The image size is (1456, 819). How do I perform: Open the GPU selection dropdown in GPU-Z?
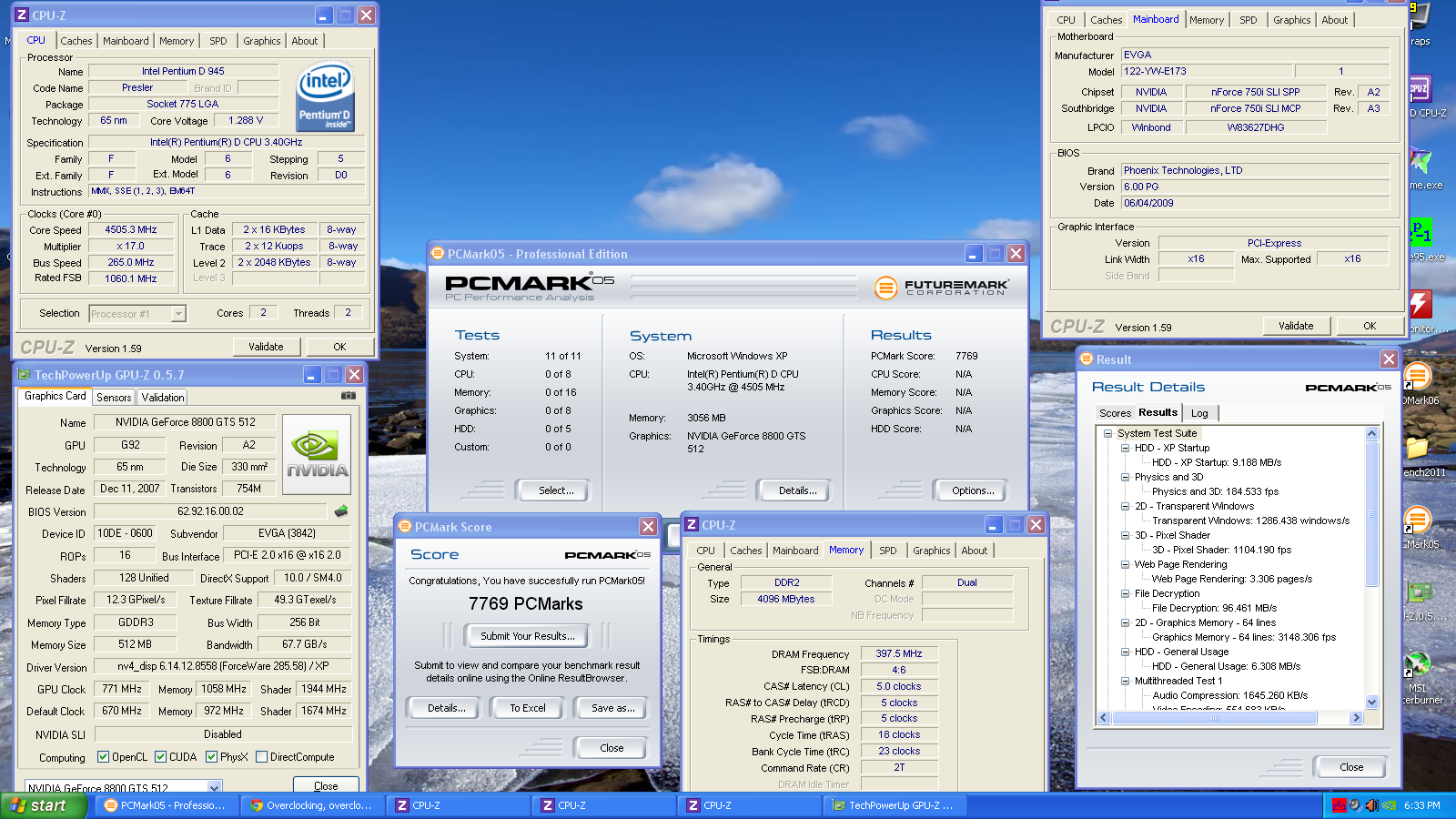tap(215, 787)
